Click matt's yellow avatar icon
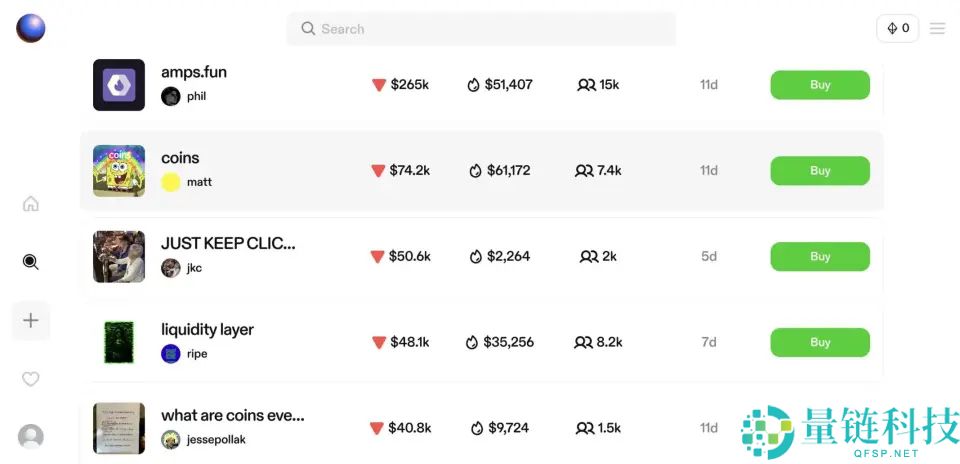 tap(171, 182)
